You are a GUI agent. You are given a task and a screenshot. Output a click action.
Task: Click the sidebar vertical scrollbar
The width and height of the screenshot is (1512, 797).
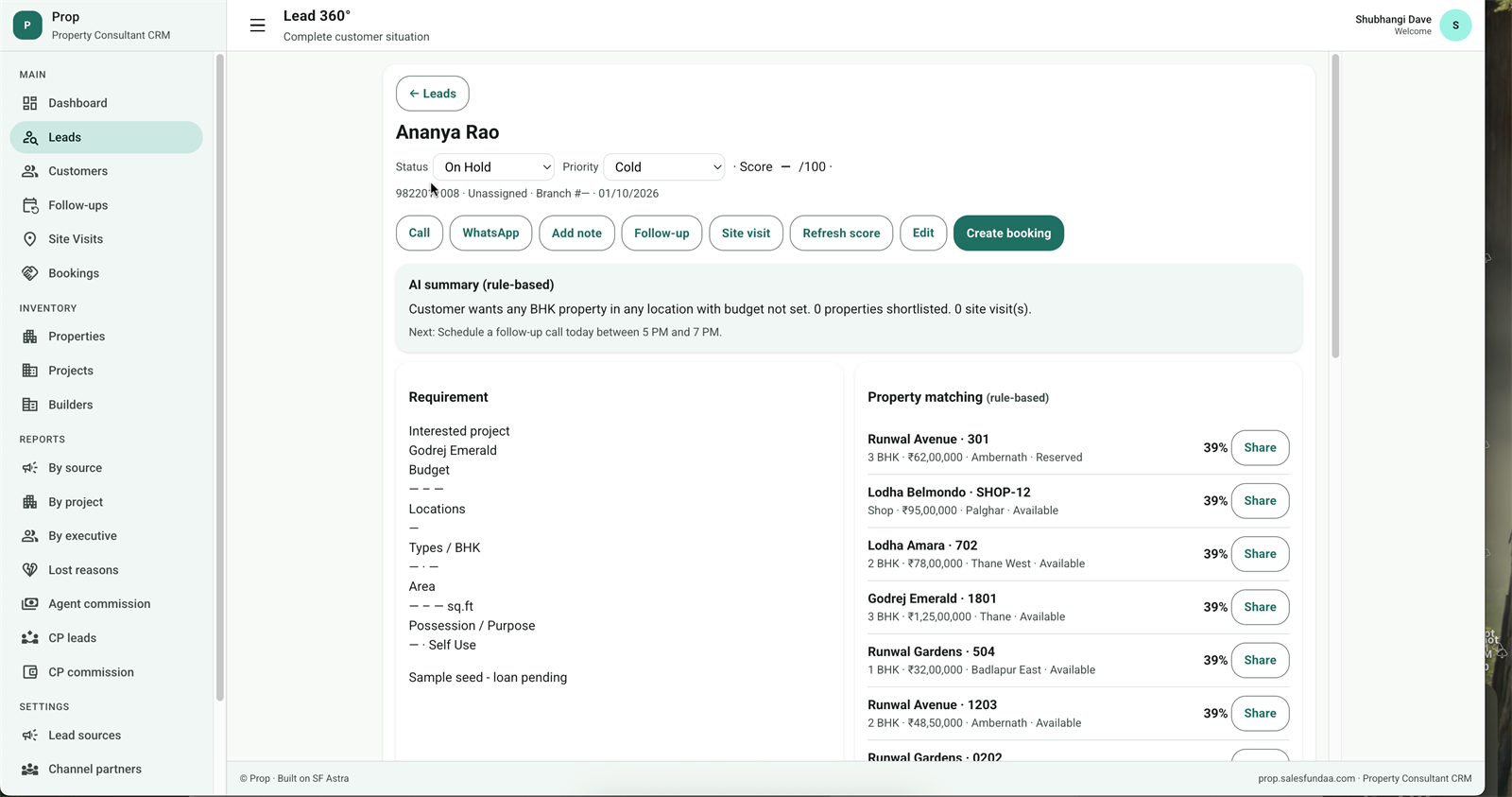[220, 377]
